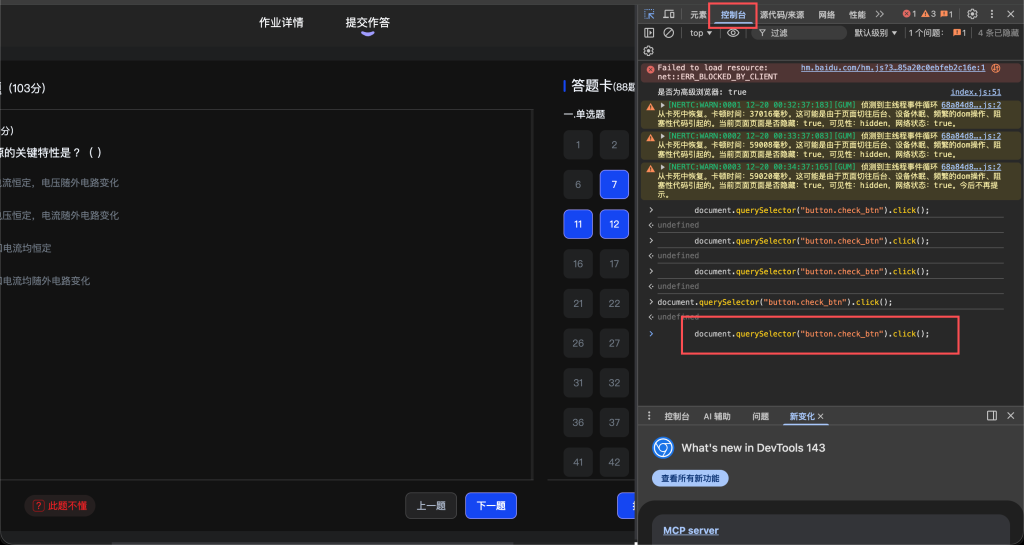Close the bottom drawer panel
Screen dimensions: 1024x545
point(1011,416)
